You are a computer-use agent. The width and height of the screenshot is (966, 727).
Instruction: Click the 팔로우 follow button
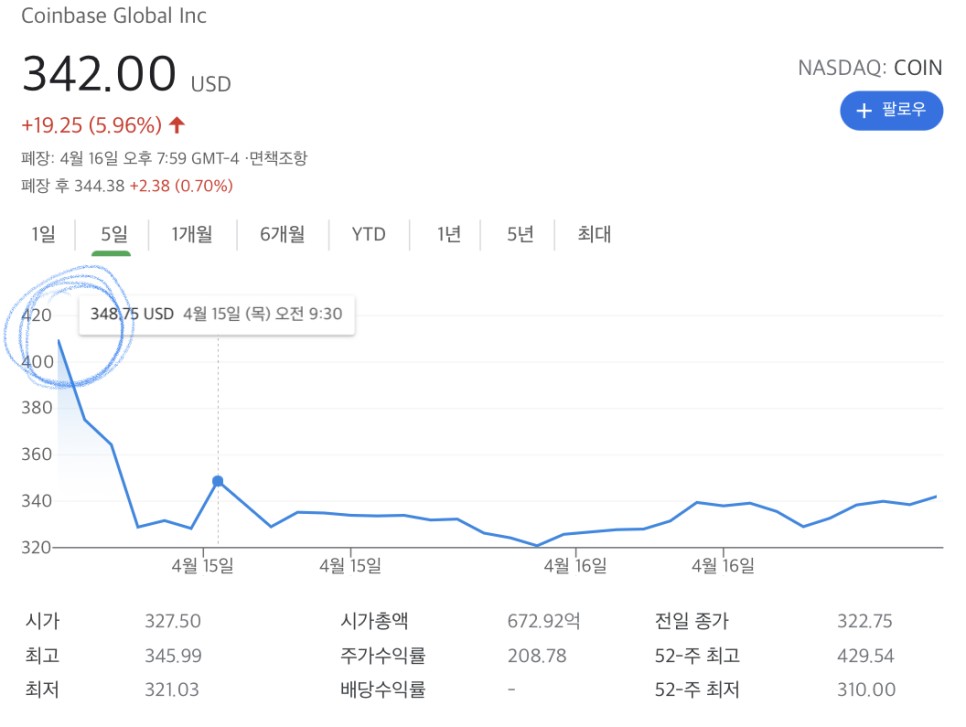[891, 111]
